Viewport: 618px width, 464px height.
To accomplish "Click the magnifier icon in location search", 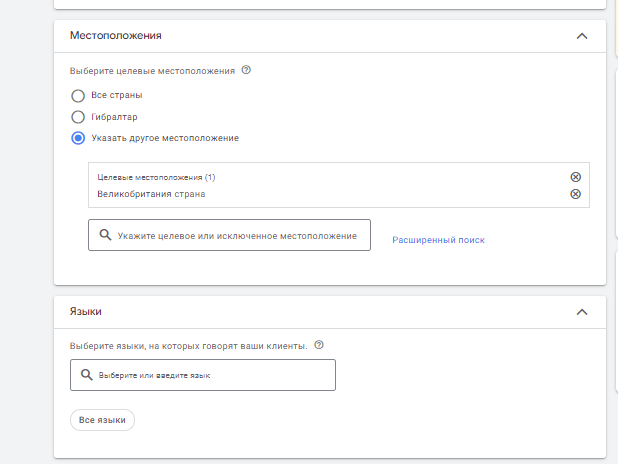I will pyautogui.click(x=105, y=235).
